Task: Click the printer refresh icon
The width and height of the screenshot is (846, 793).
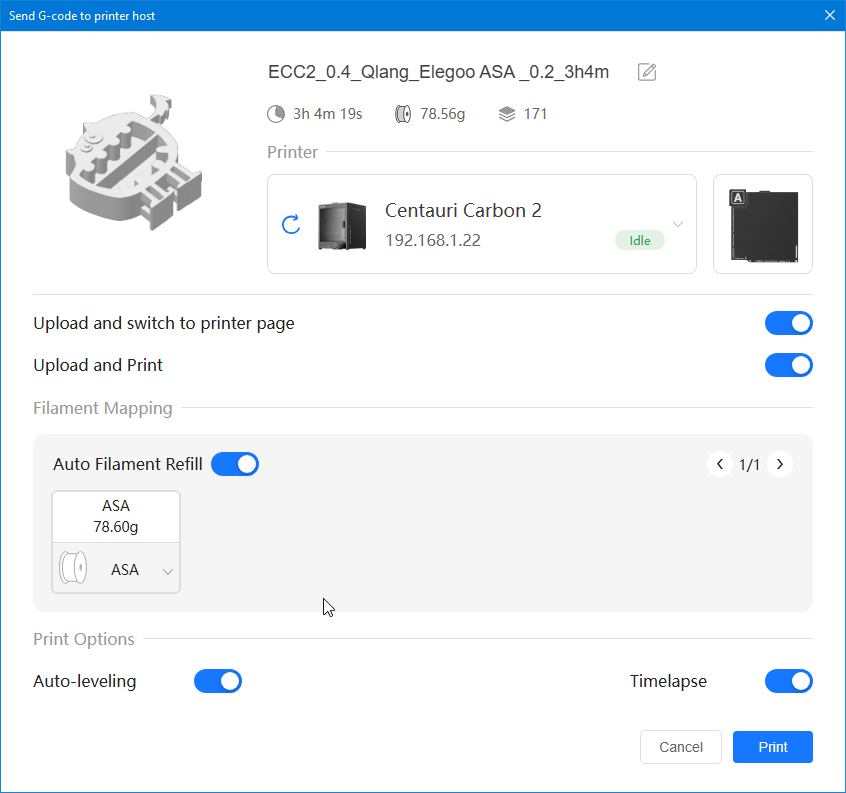Action: coord(291,224)
